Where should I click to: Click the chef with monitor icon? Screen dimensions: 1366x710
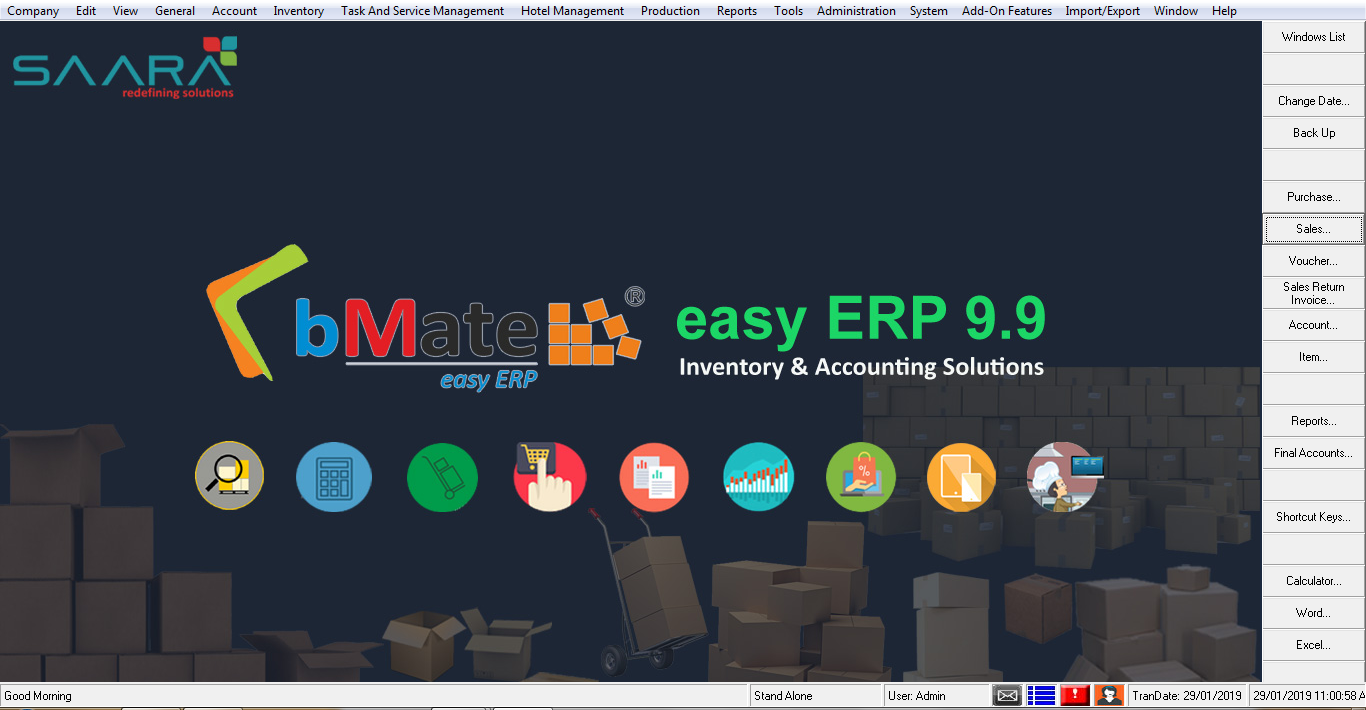click(1064, 477)
